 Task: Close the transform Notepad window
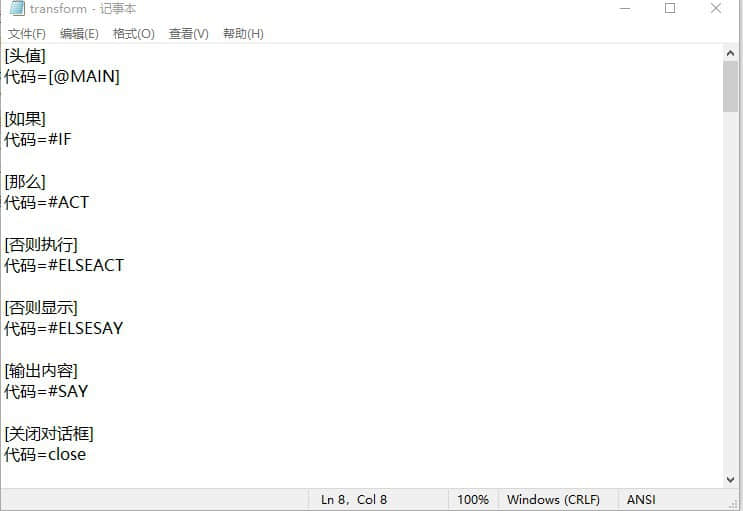tap(716, 9)
